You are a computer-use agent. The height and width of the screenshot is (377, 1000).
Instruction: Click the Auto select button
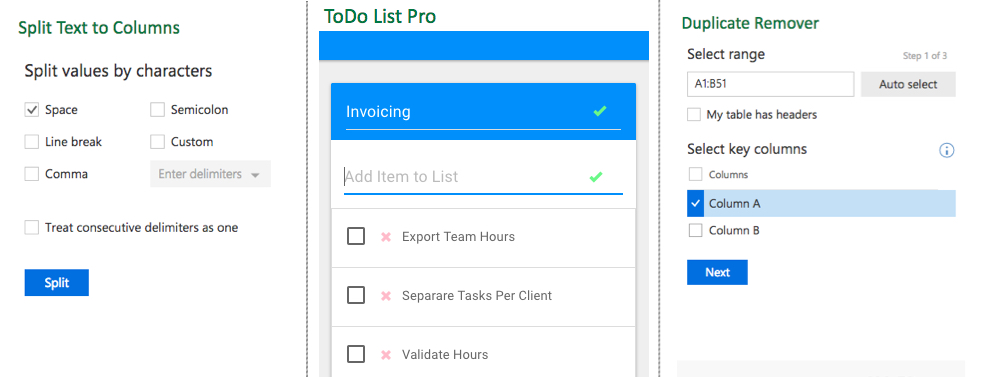pyautogui.click(x=908, y=84)
